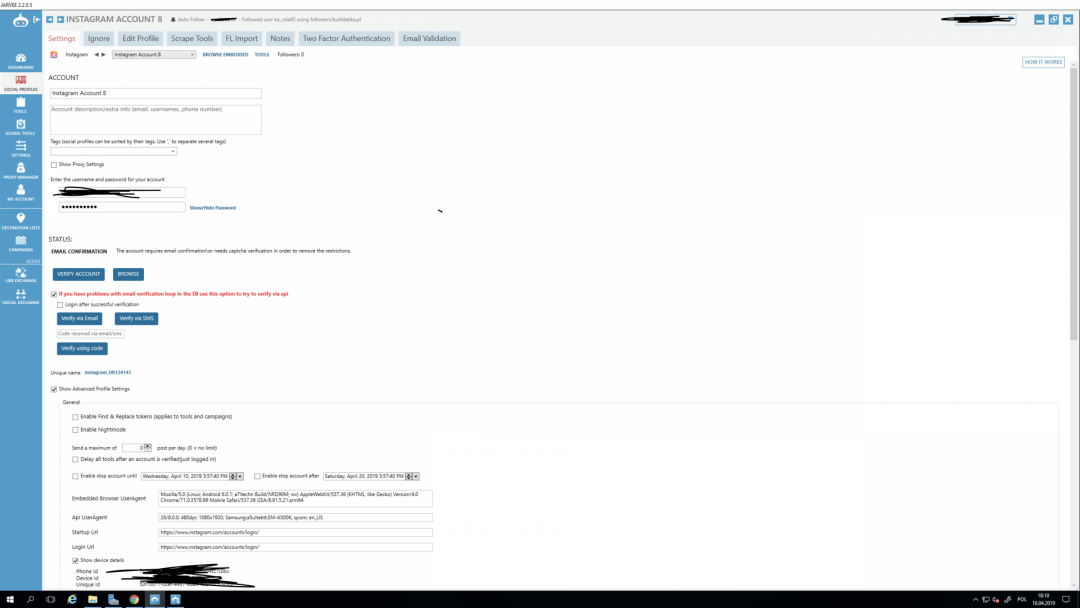Open Proxy Manager from the sidebar
1080x608 pixels.
[x=20, y=171]
